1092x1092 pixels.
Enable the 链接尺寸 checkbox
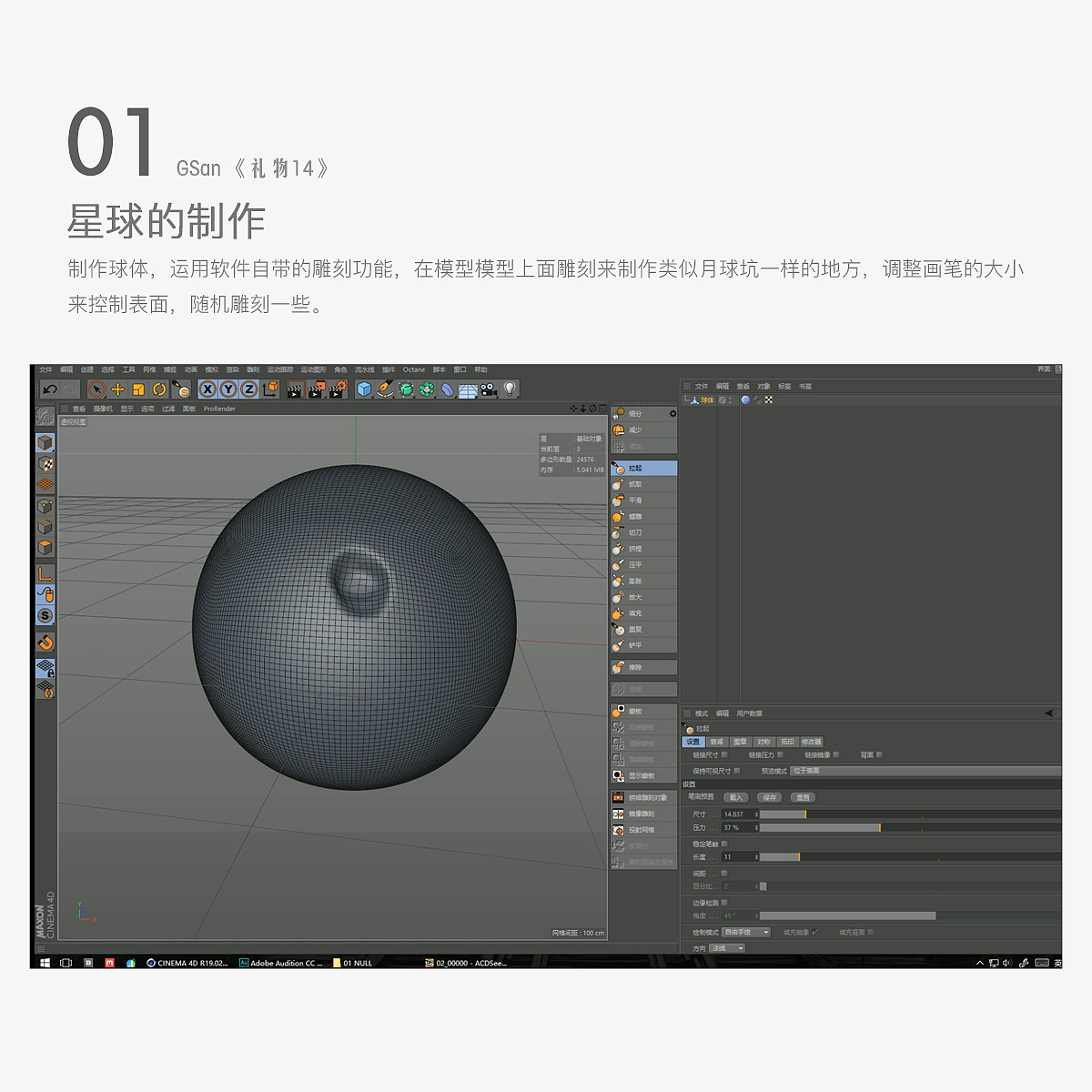tap(724, 754)
